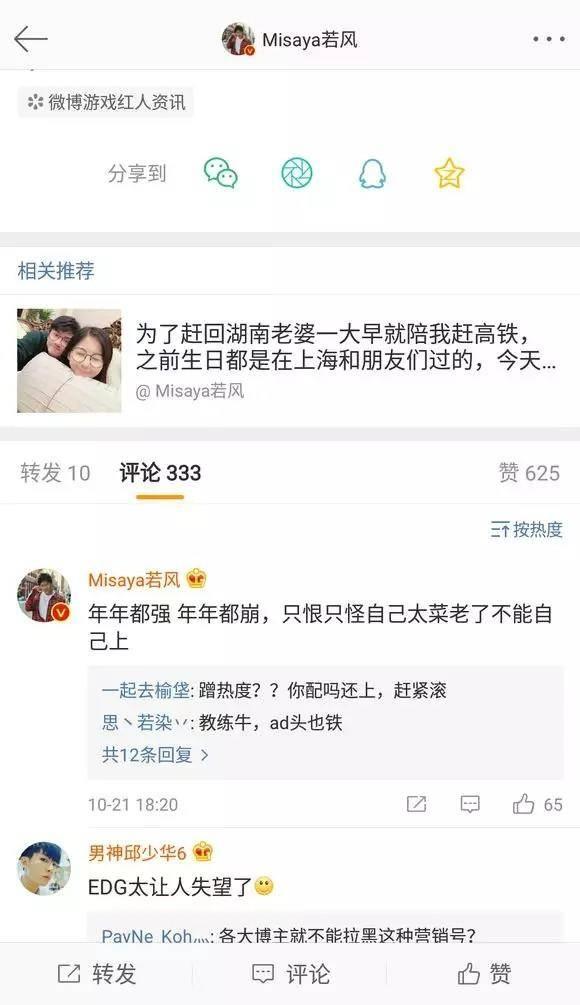Share to WeChat icon
Image resolution: width=580 pixels, height=1005 pixels.
(x=220, y=173)
